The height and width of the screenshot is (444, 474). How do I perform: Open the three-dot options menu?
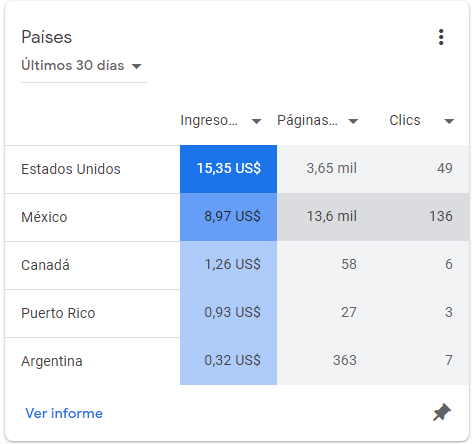coord(441,37)
